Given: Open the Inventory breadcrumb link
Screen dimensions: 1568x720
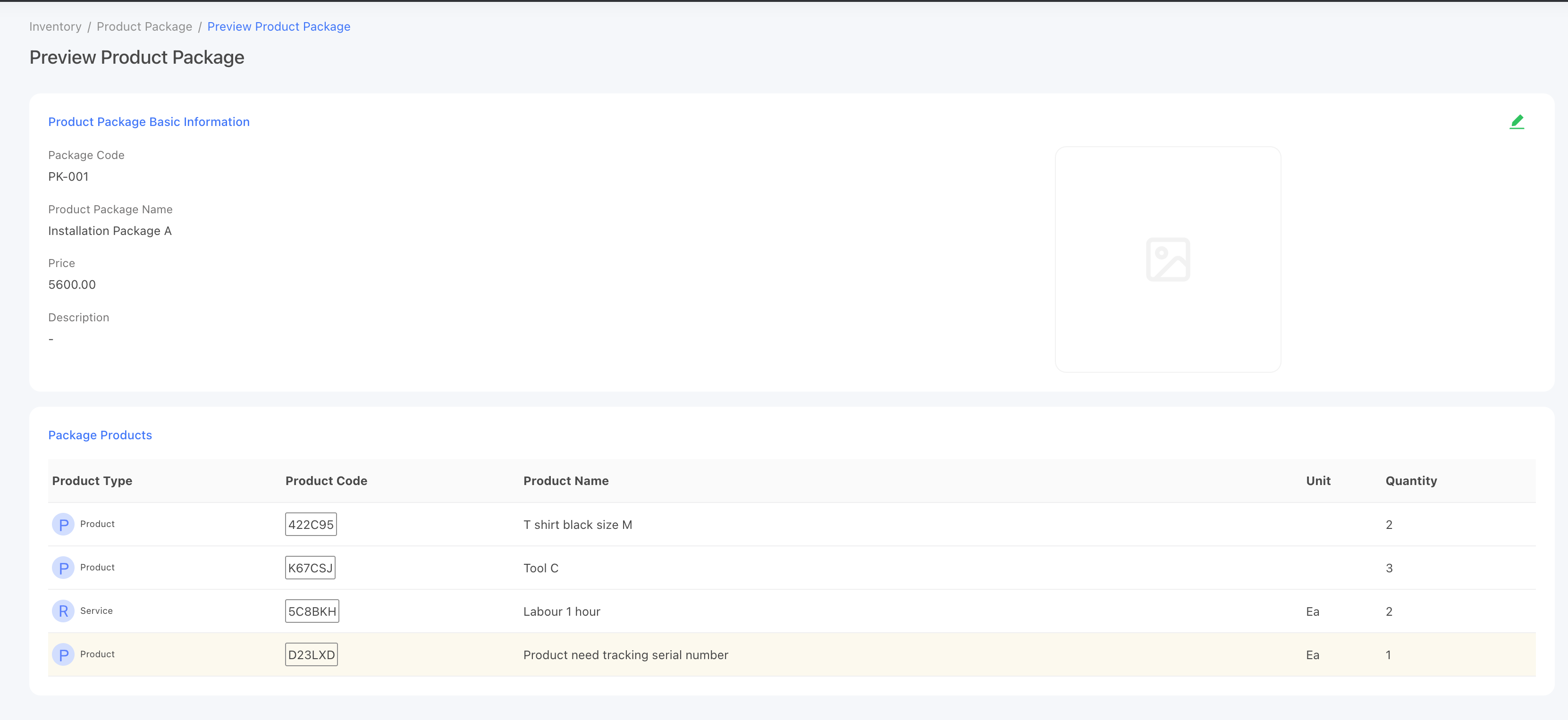Looking at the screenshot, I should (x=55, y=27).
